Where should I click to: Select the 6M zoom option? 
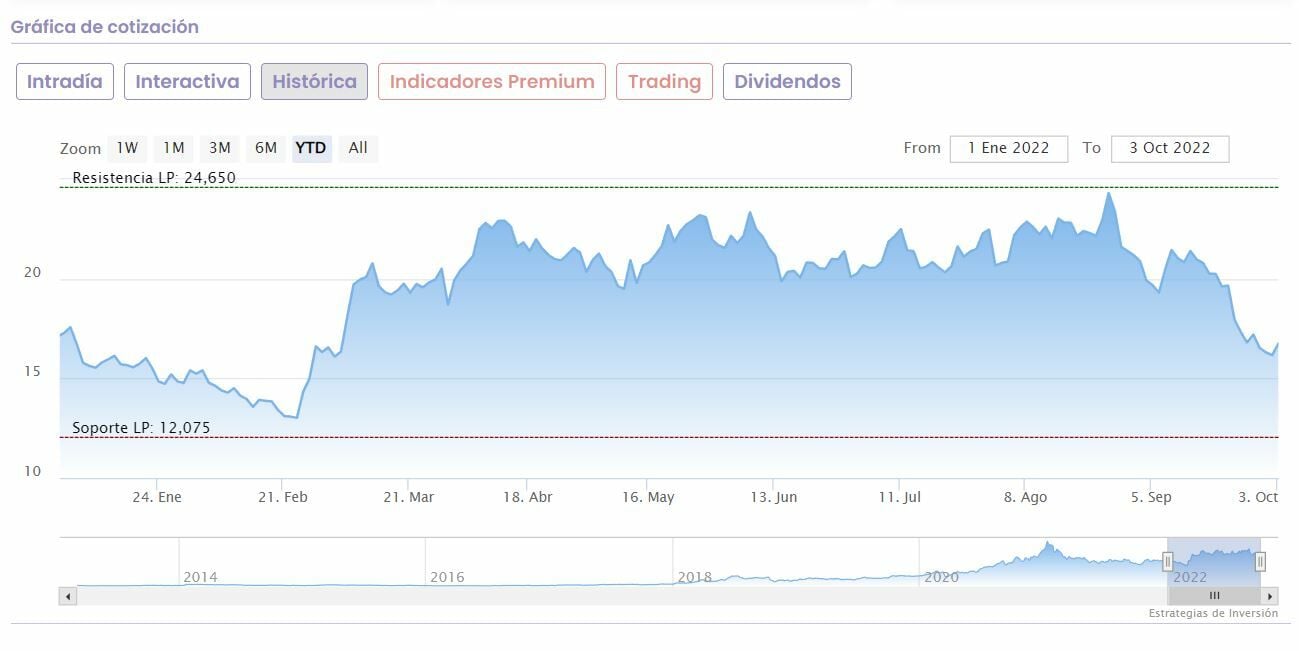266,148
